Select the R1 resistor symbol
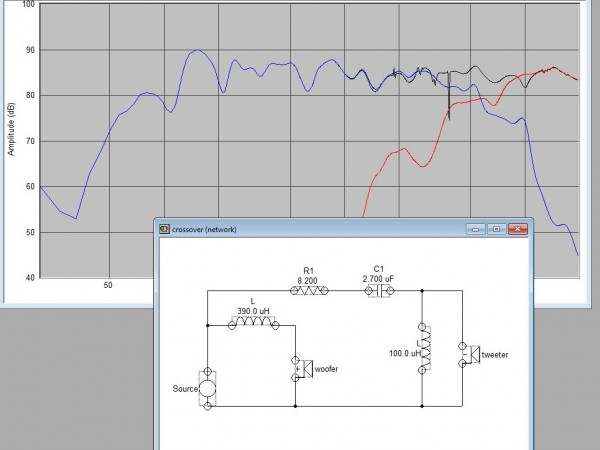Image resolution: width=600 pixels, height=450 pixels. click(x=307, y=291)
